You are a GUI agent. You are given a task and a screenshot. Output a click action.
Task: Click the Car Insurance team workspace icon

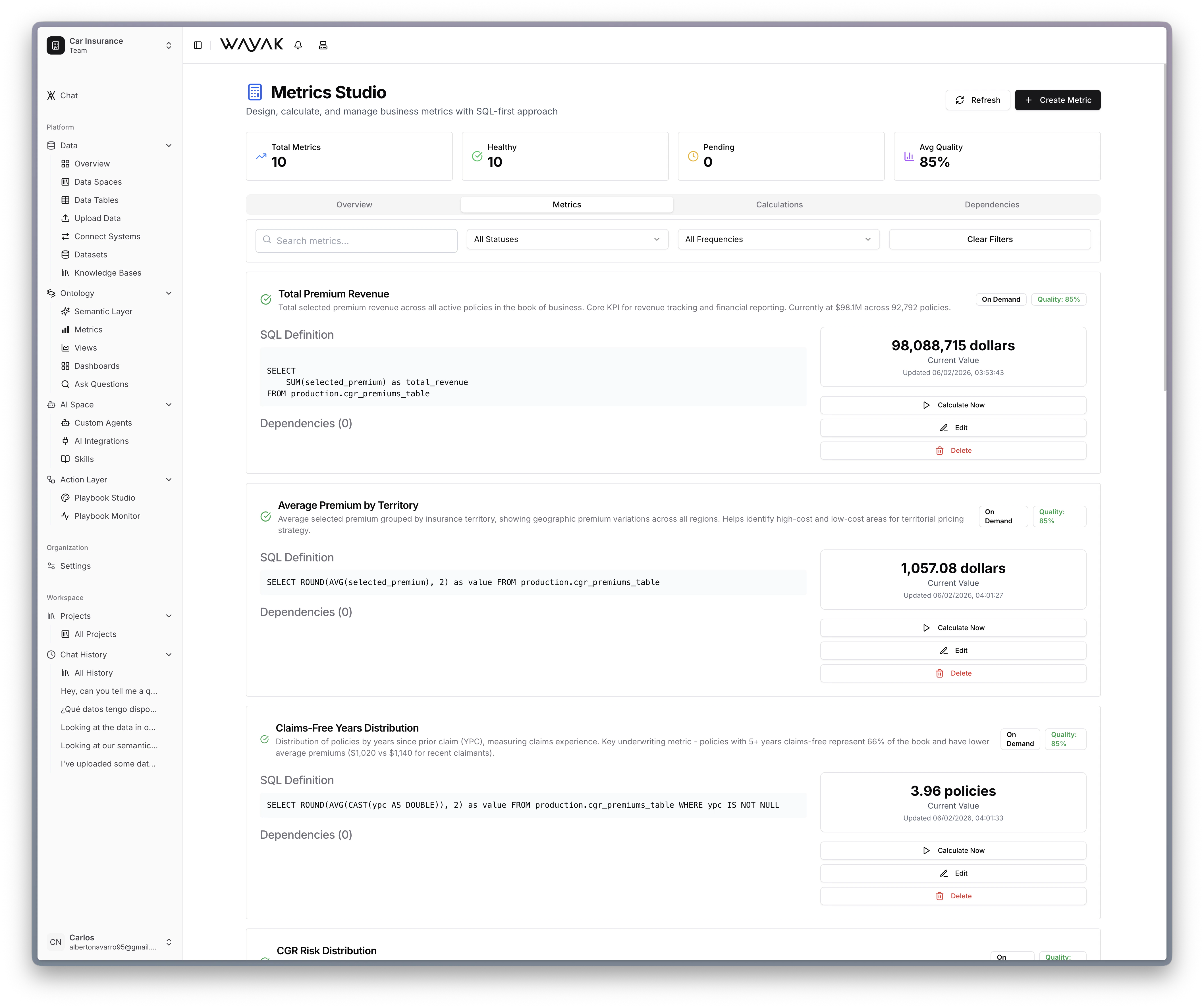[56, 45]
